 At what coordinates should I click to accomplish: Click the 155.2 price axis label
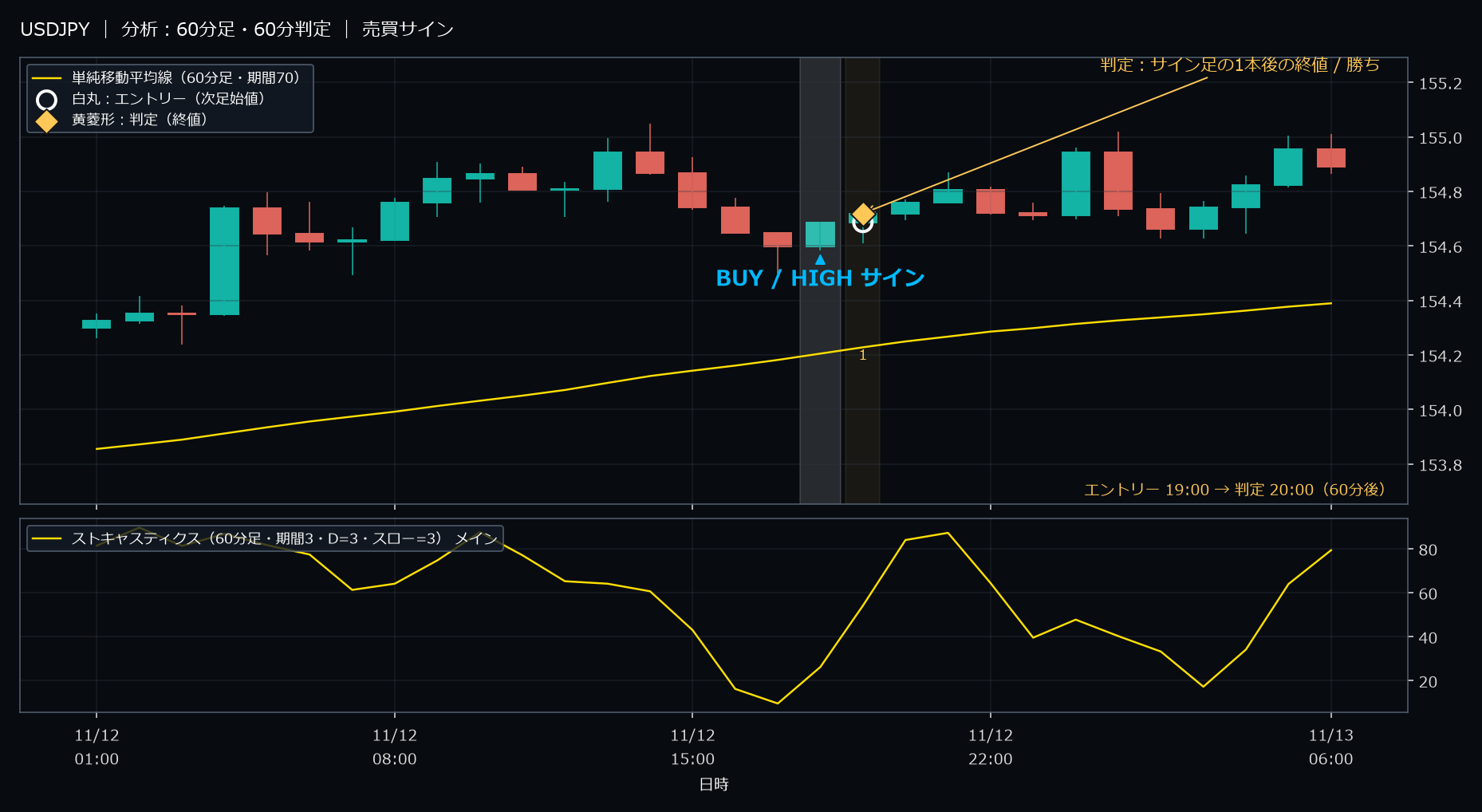(x=1441, y=84)
